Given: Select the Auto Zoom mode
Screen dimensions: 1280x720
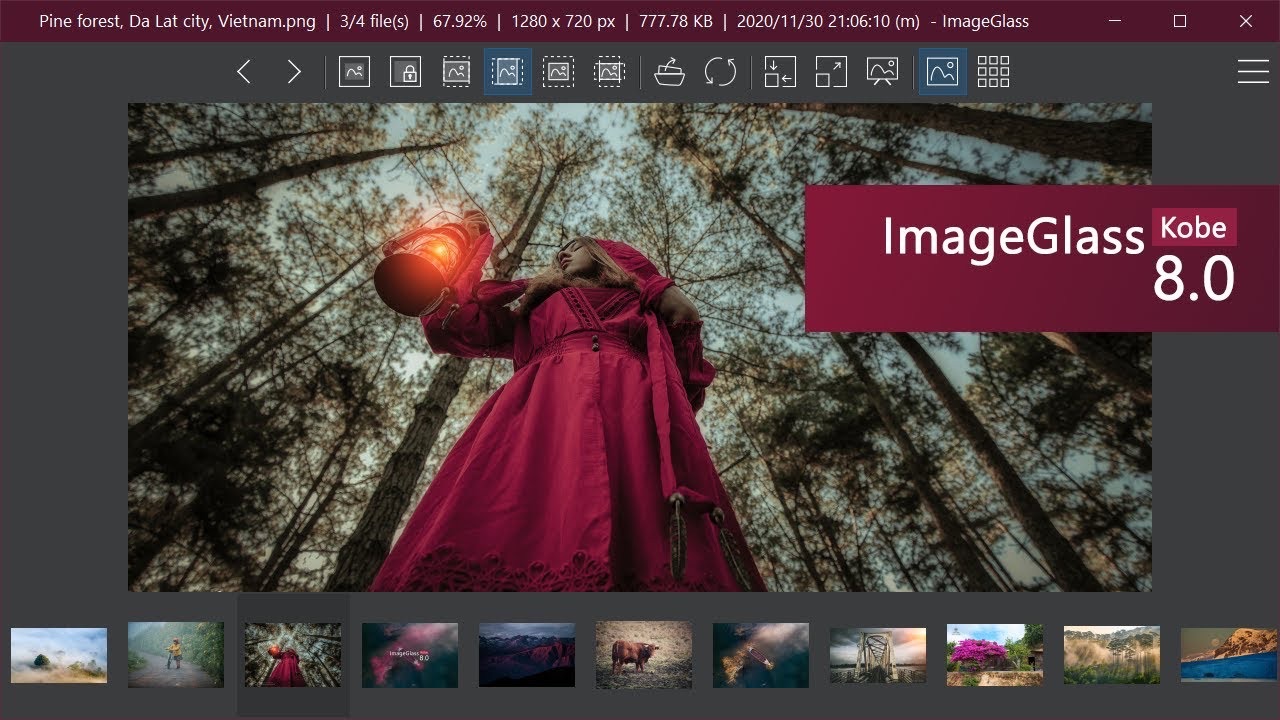Looking at the screenshot, I should (x=354, y=72).
